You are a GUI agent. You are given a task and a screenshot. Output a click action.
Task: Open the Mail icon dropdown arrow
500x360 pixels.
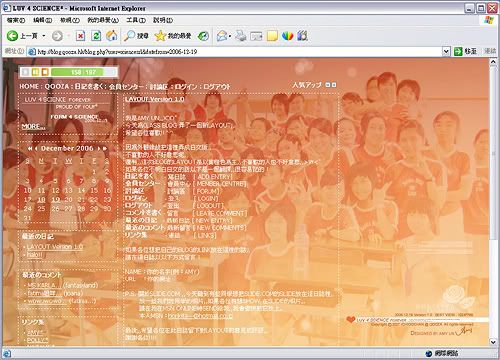point(230,36)
